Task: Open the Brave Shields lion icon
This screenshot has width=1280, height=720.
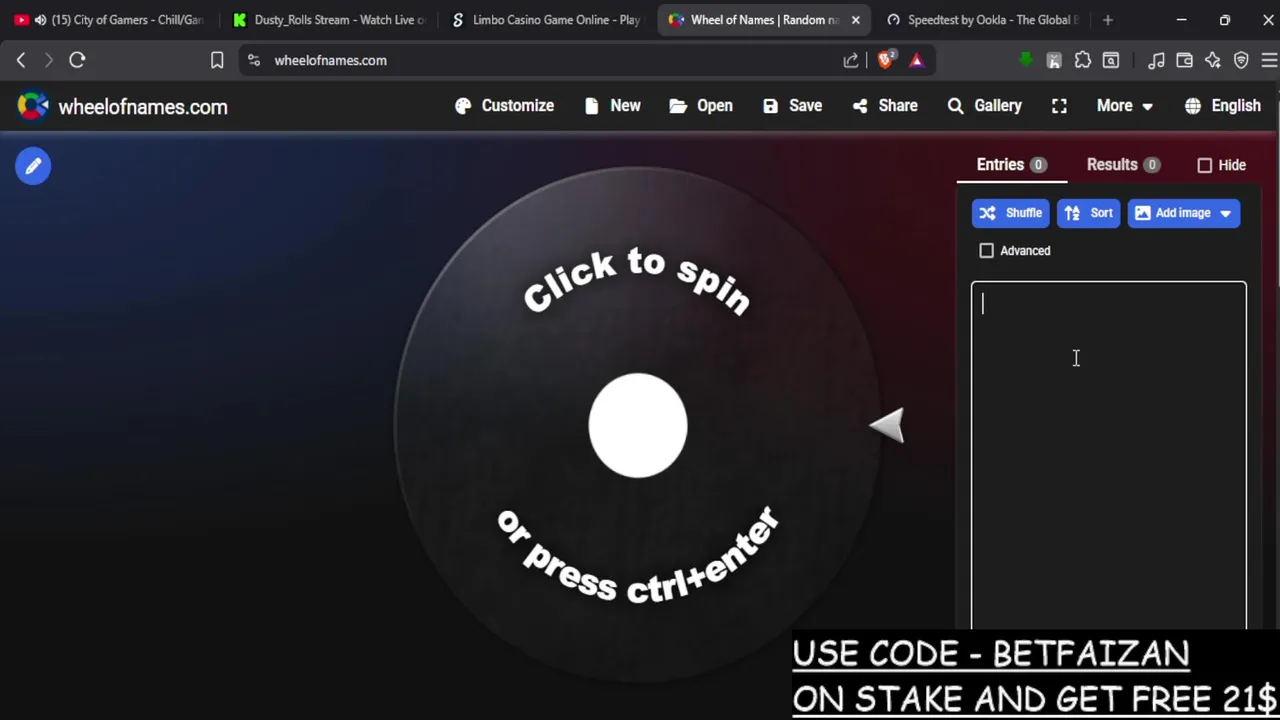Action: point(885,60)
